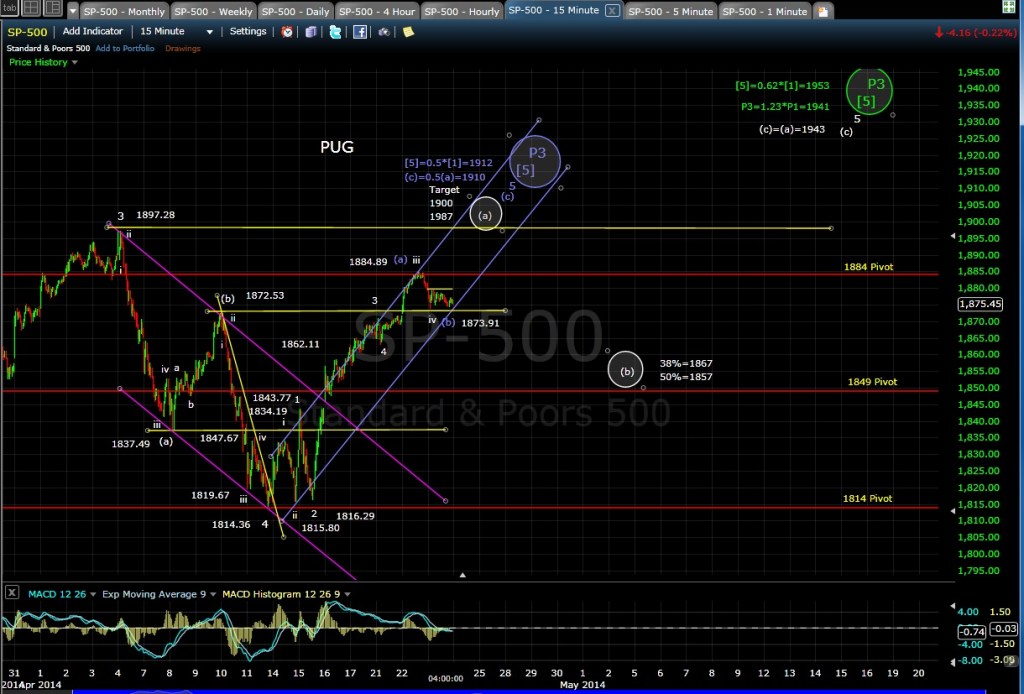The image size is (1024, 694).
Task: Click the (c)=(a)=1943 text
Action: click(792, 129)
